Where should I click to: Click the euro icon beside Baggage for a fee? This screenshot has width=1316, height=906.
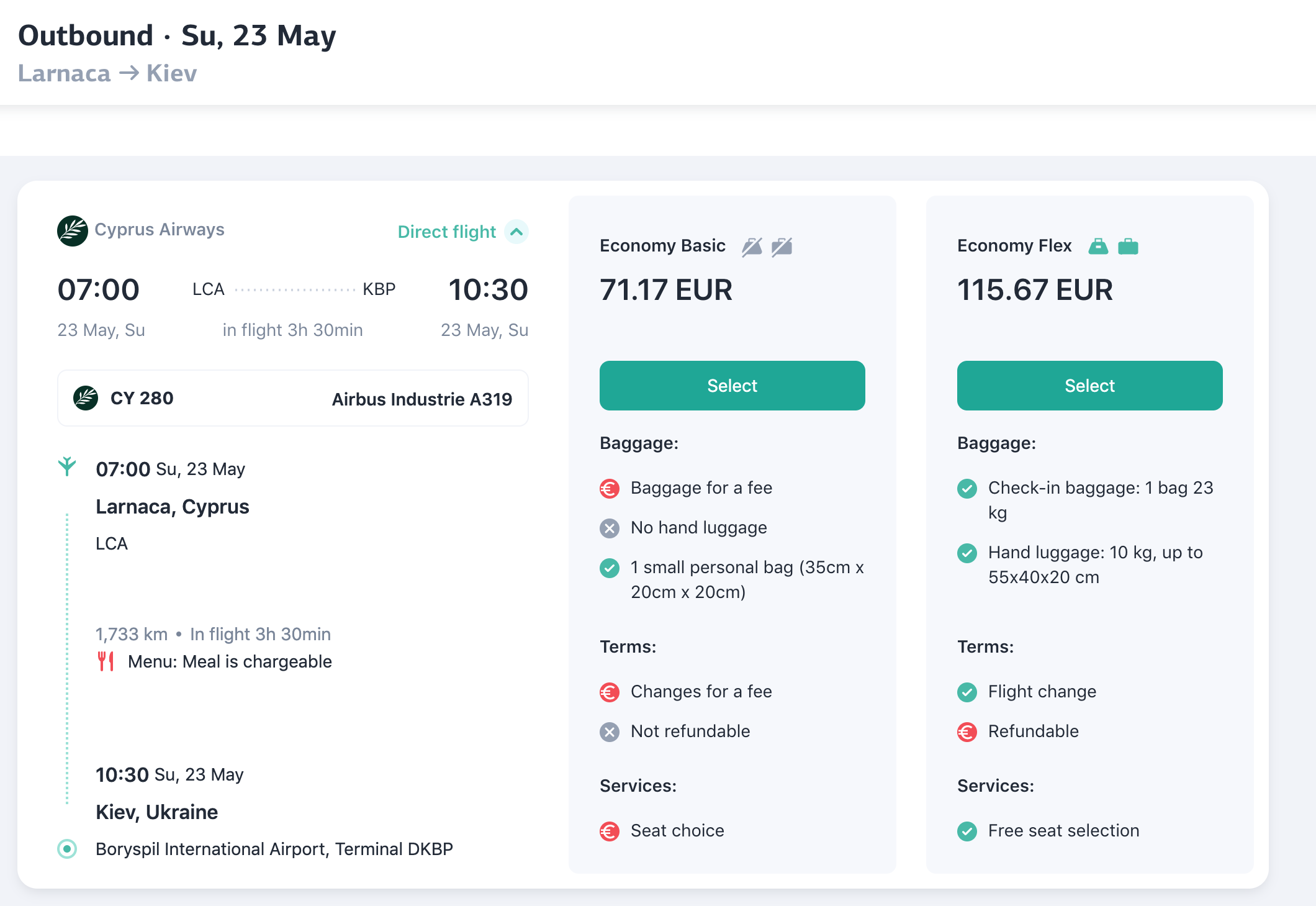[610, 489]
